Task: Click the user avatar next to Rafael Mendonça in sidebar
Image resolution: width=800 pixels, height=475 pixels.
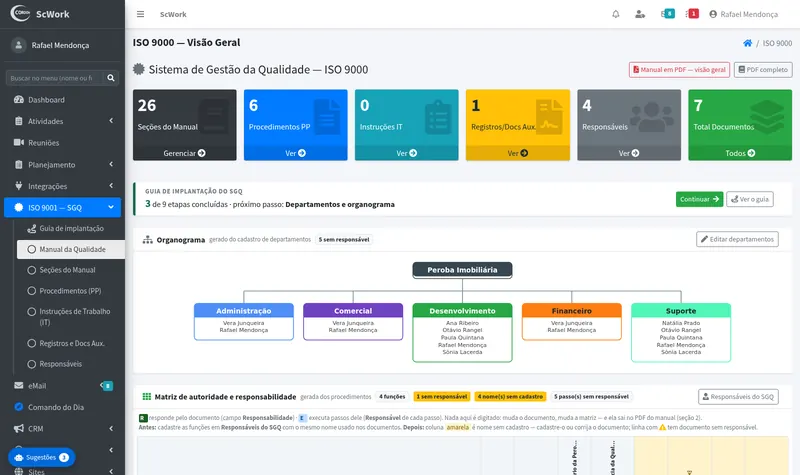Action: [x=19, y=45]
